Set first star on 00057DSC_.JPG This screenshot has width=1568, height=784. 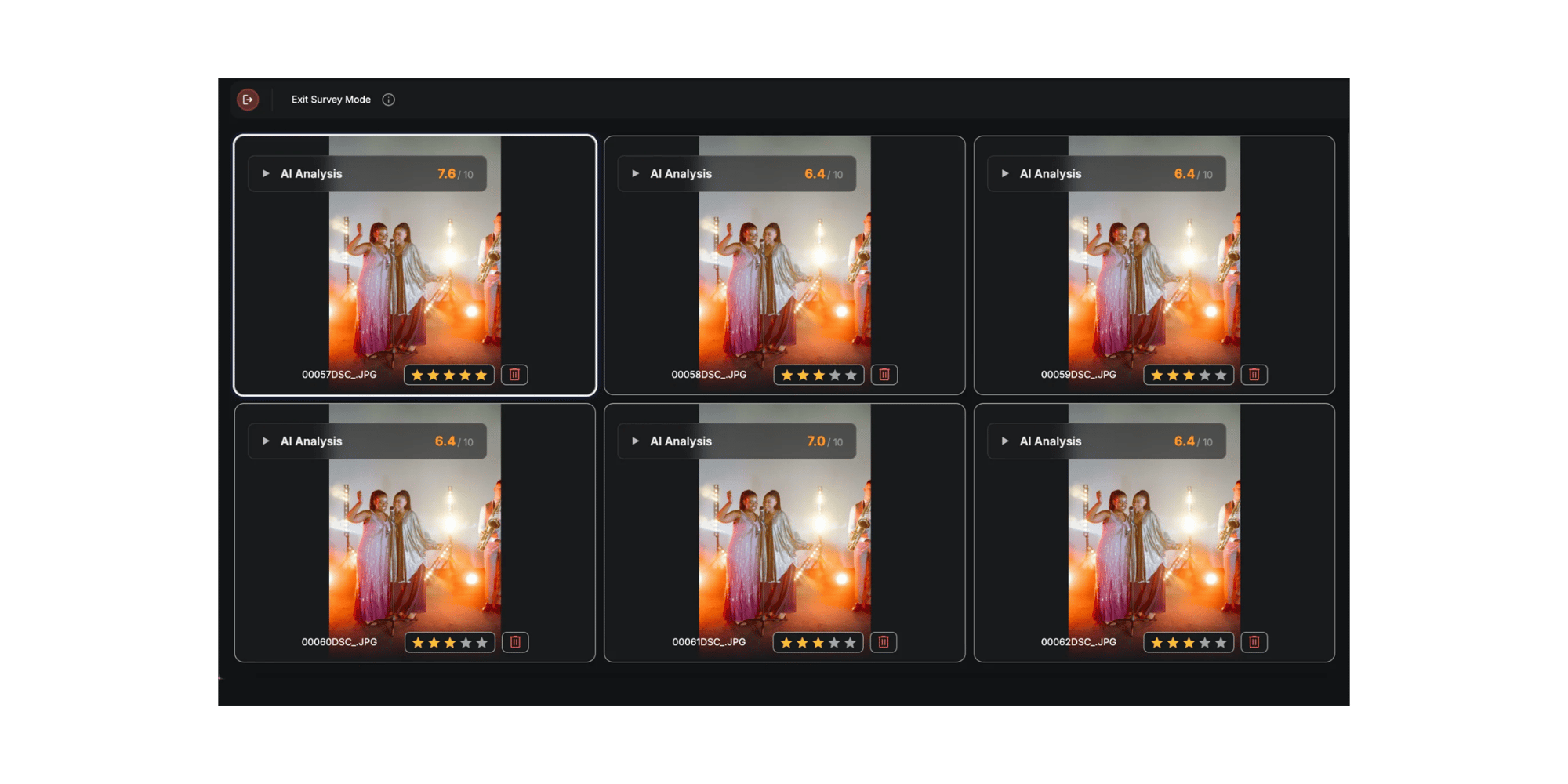point(417,375)
